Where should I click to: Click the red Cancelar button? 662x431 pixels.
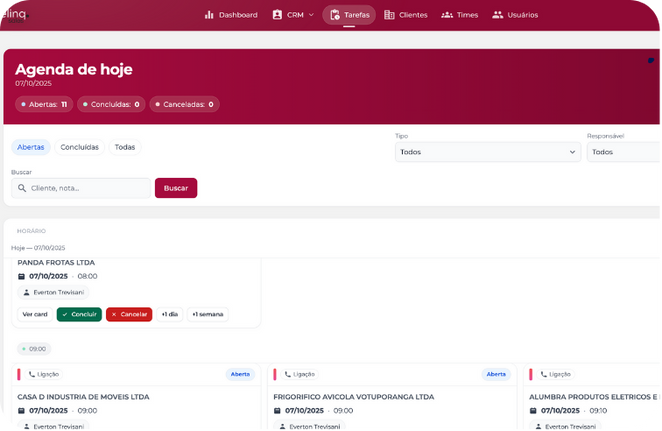pyautogui.click(x=129, y=314)
